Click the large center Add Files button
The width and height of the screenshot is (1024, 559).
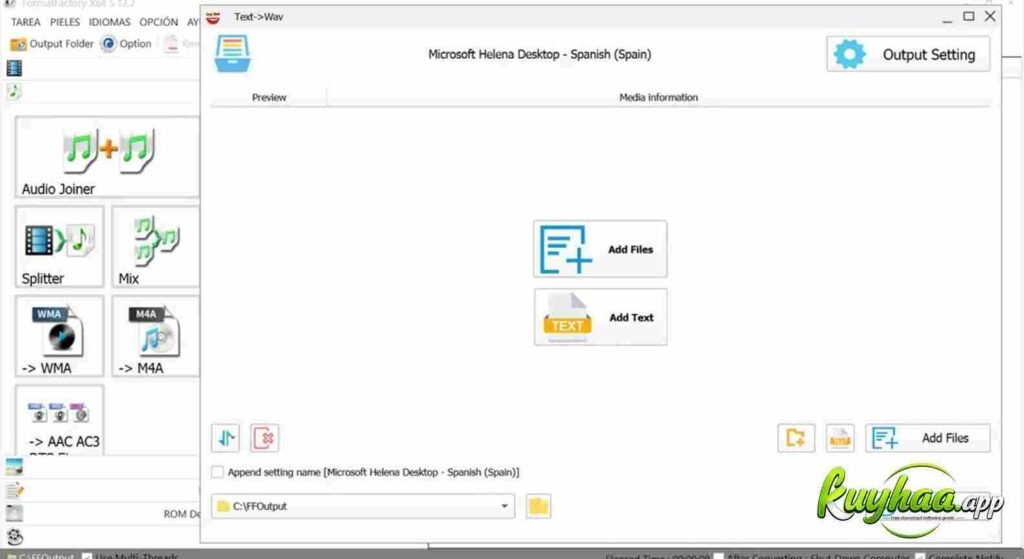tap(600, 249)
